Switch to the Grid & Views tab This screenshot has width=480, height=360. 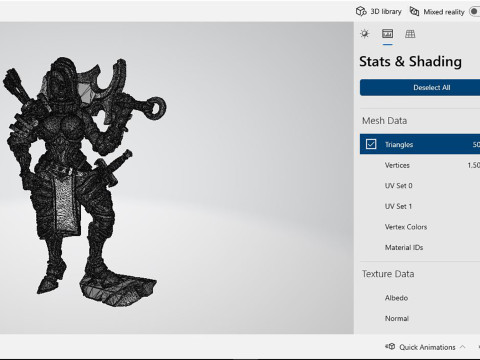(x=410, y=34)
